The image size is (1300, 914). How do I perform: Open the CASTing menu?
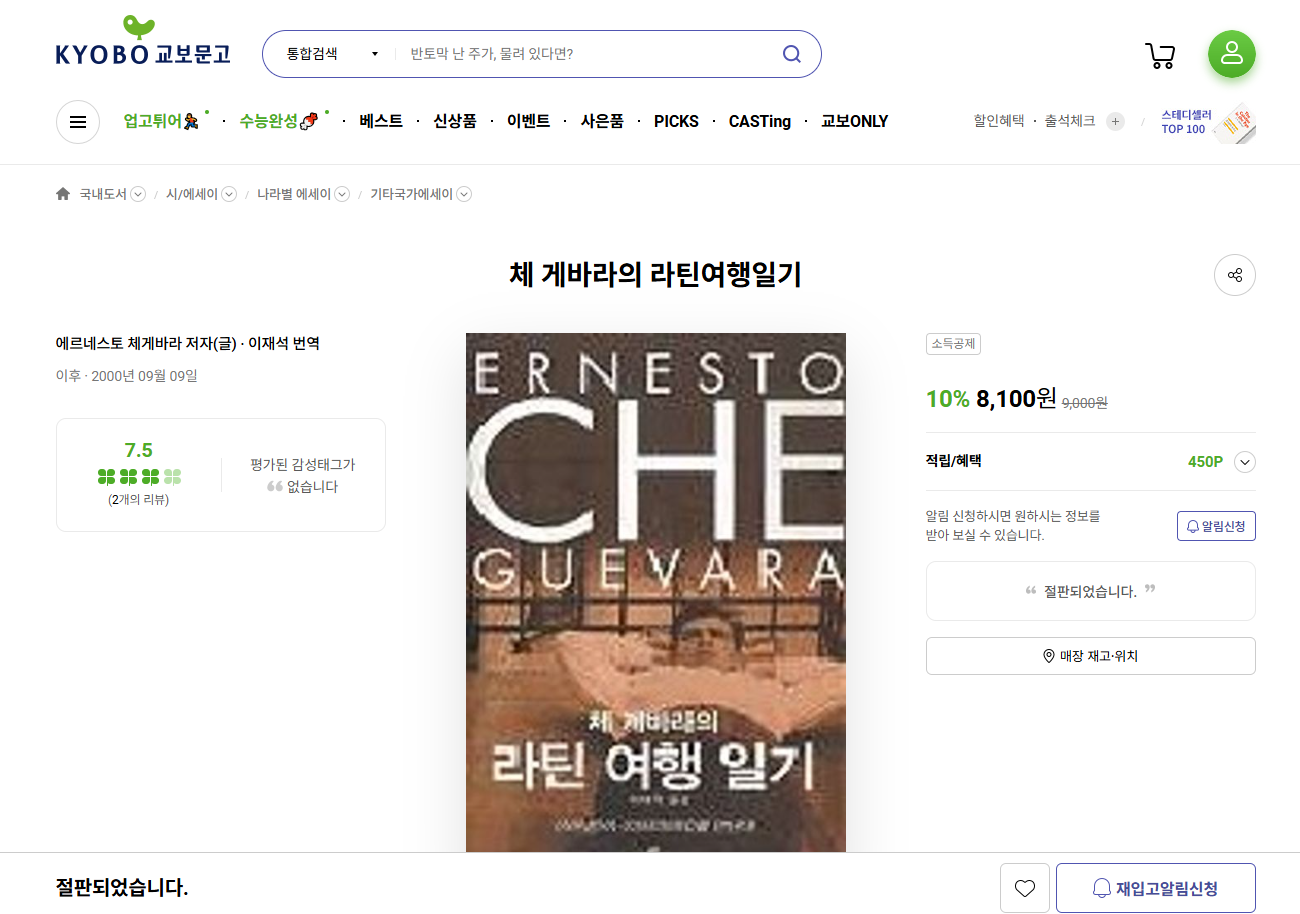(x=760, y=121)
